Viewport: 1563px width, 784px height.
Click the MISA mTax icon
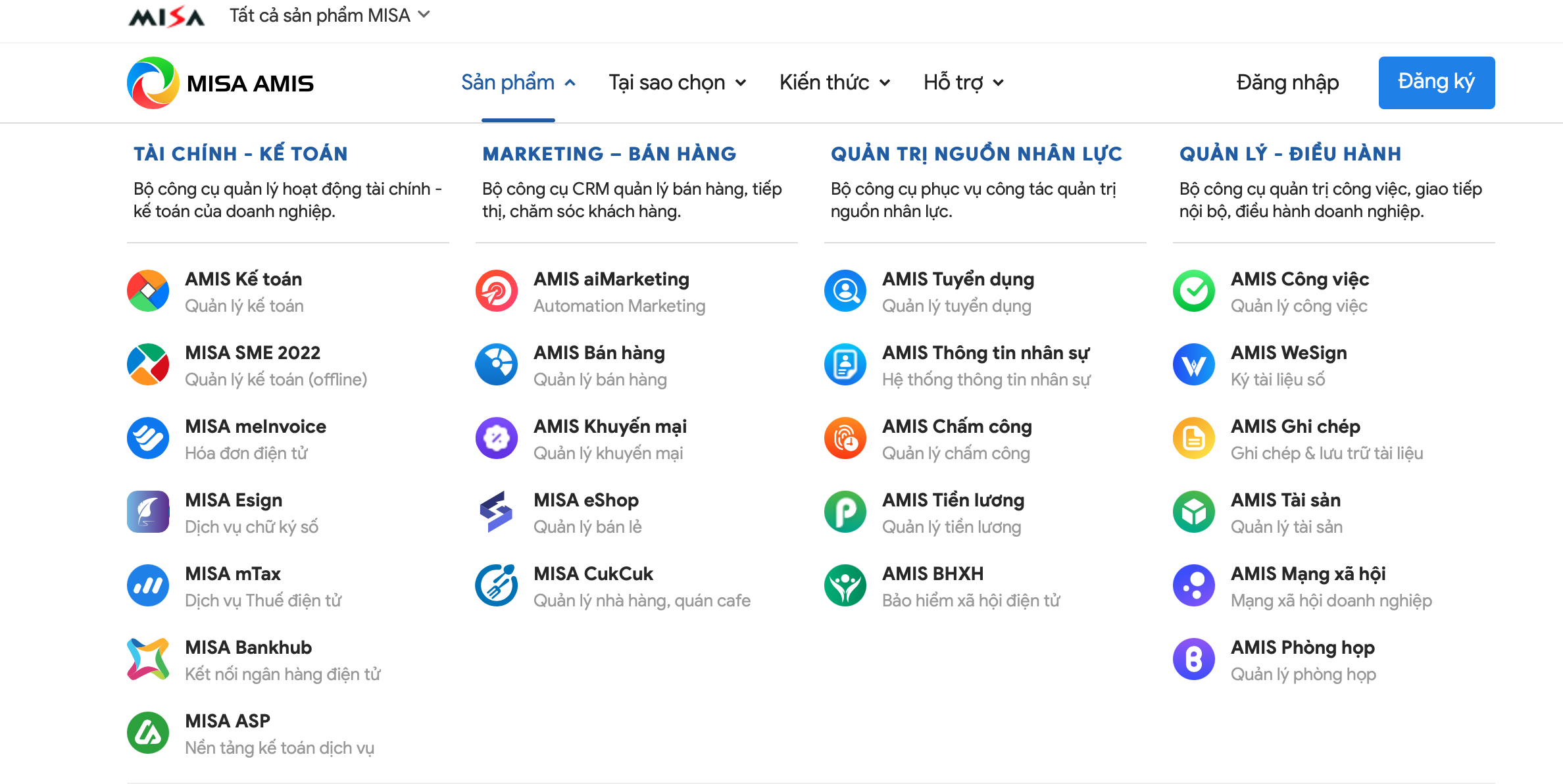tap(148, 585)
